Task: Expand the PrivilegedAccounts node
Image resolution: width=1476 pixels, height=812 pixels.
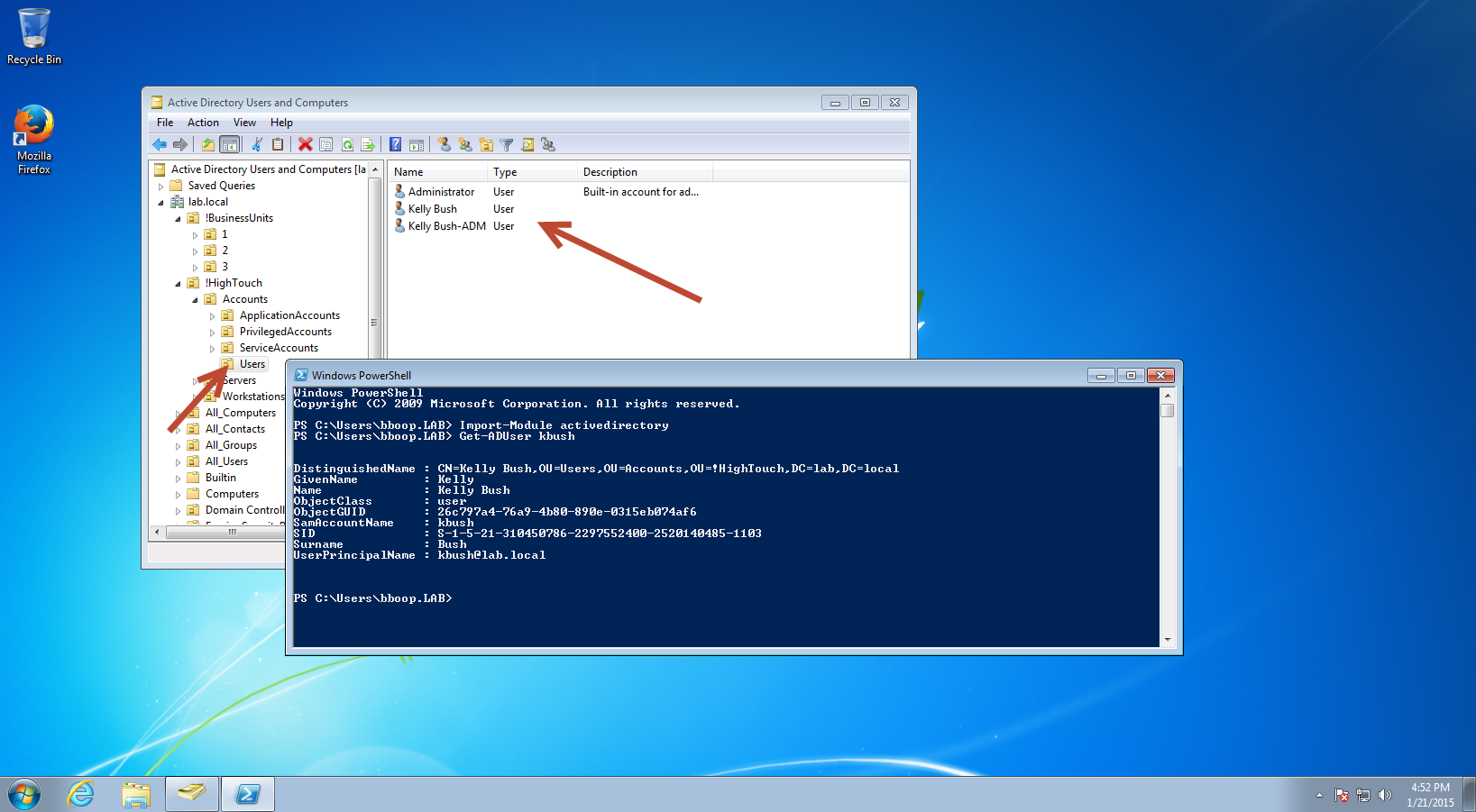Action: (x=212, y=333)
